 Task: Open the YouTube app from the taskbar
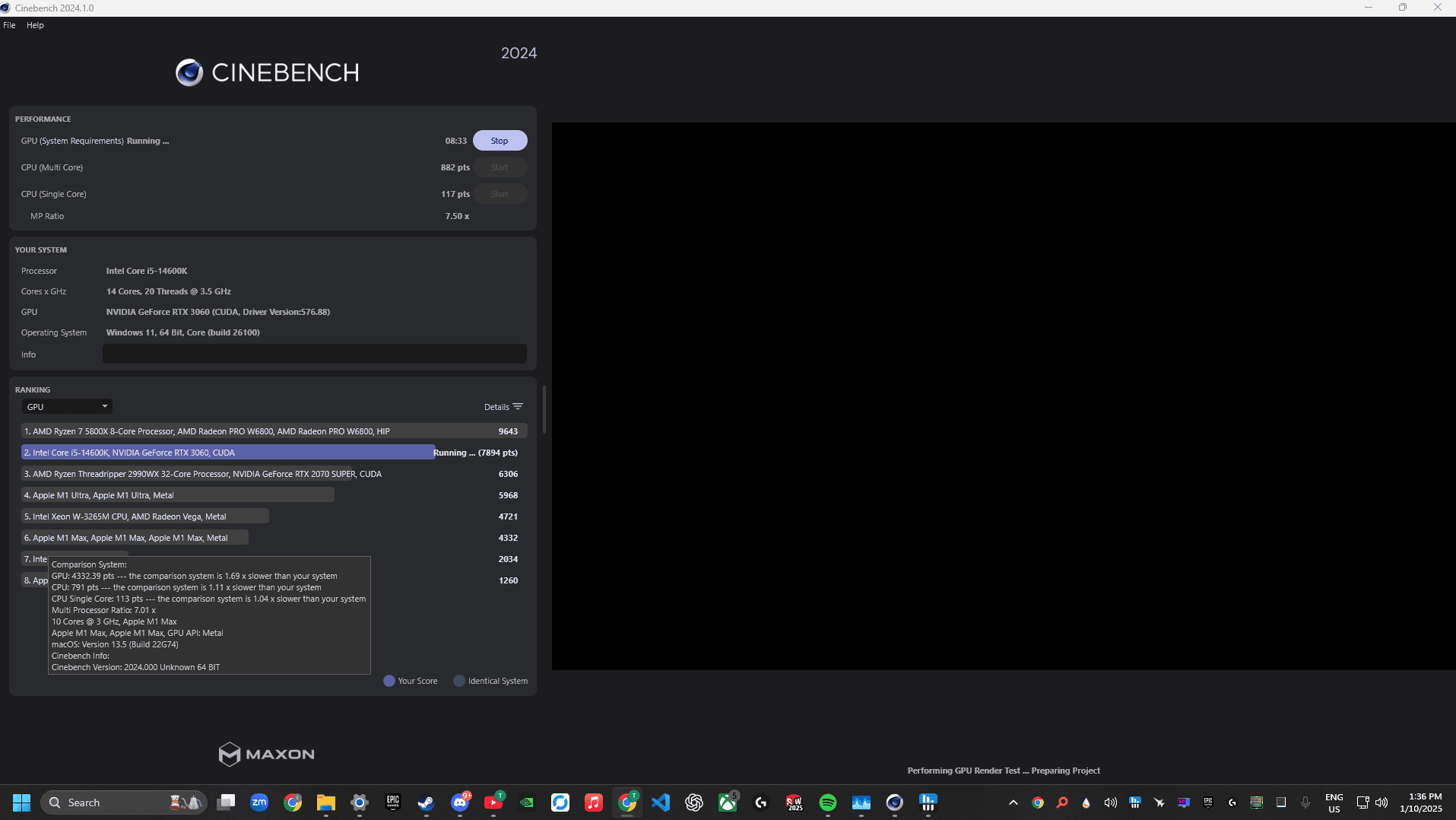pos(493,803)
